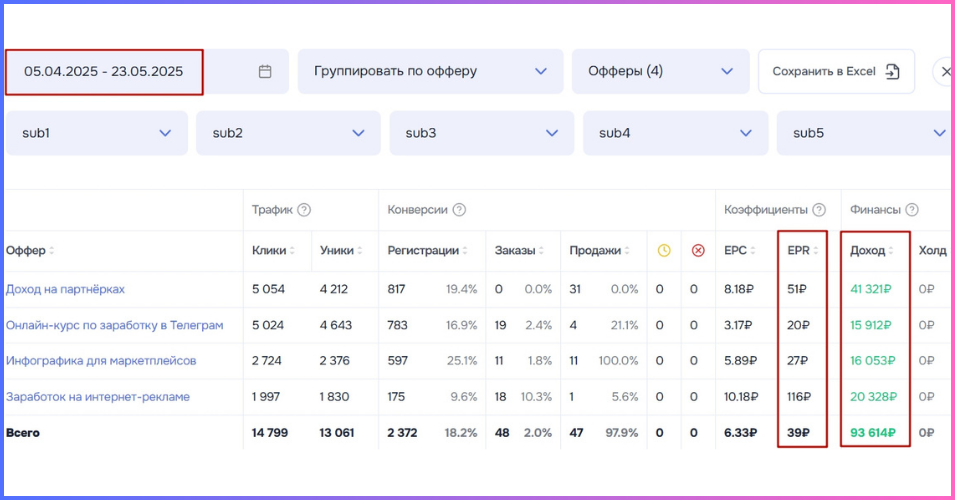Open the sub1 filter dropdown
The width and height of the screenshot is (955, 500).
pyautogui.click(x=97, y=133)
